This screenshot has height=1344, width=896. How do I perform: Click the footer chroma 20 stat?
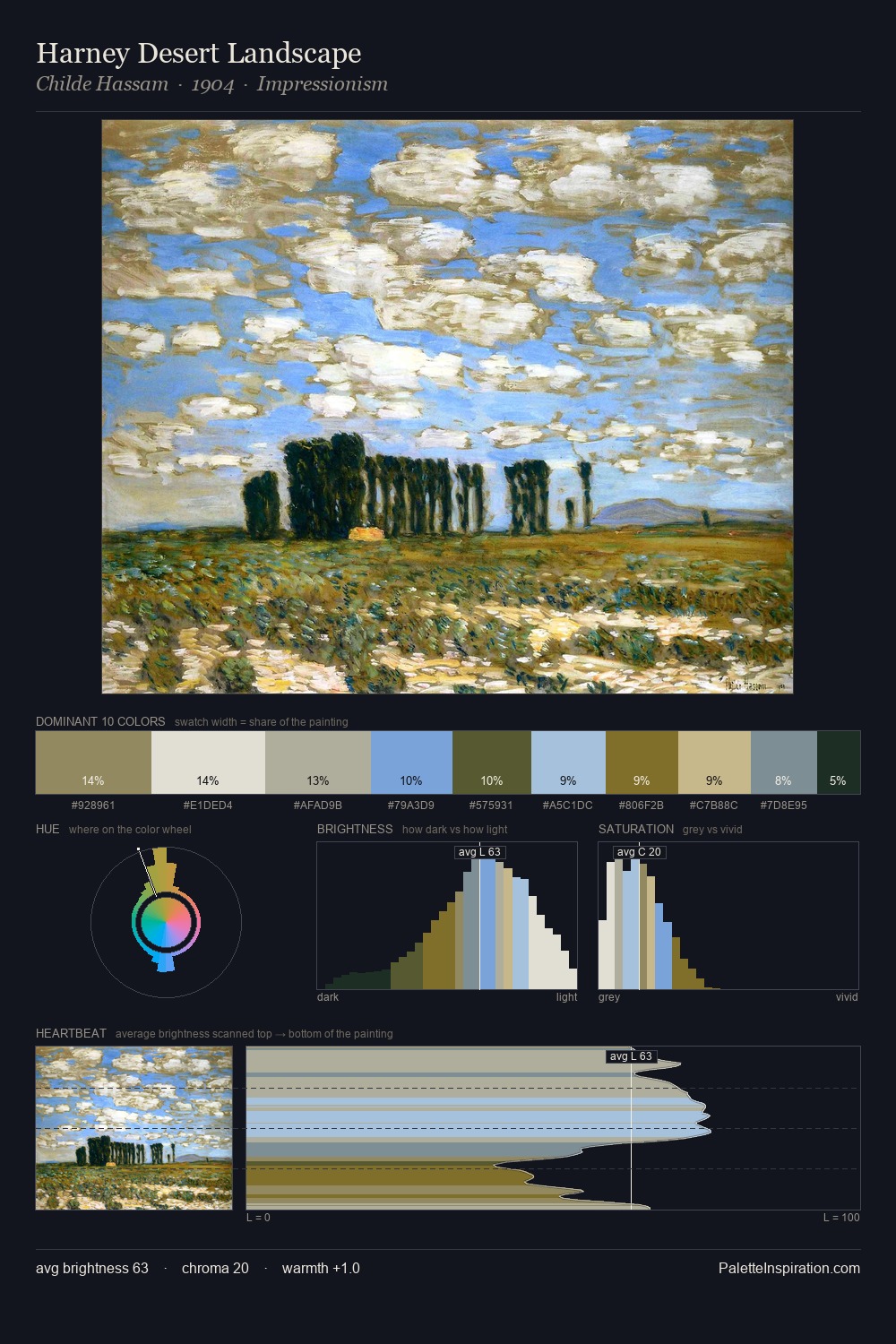point(215,1268)
